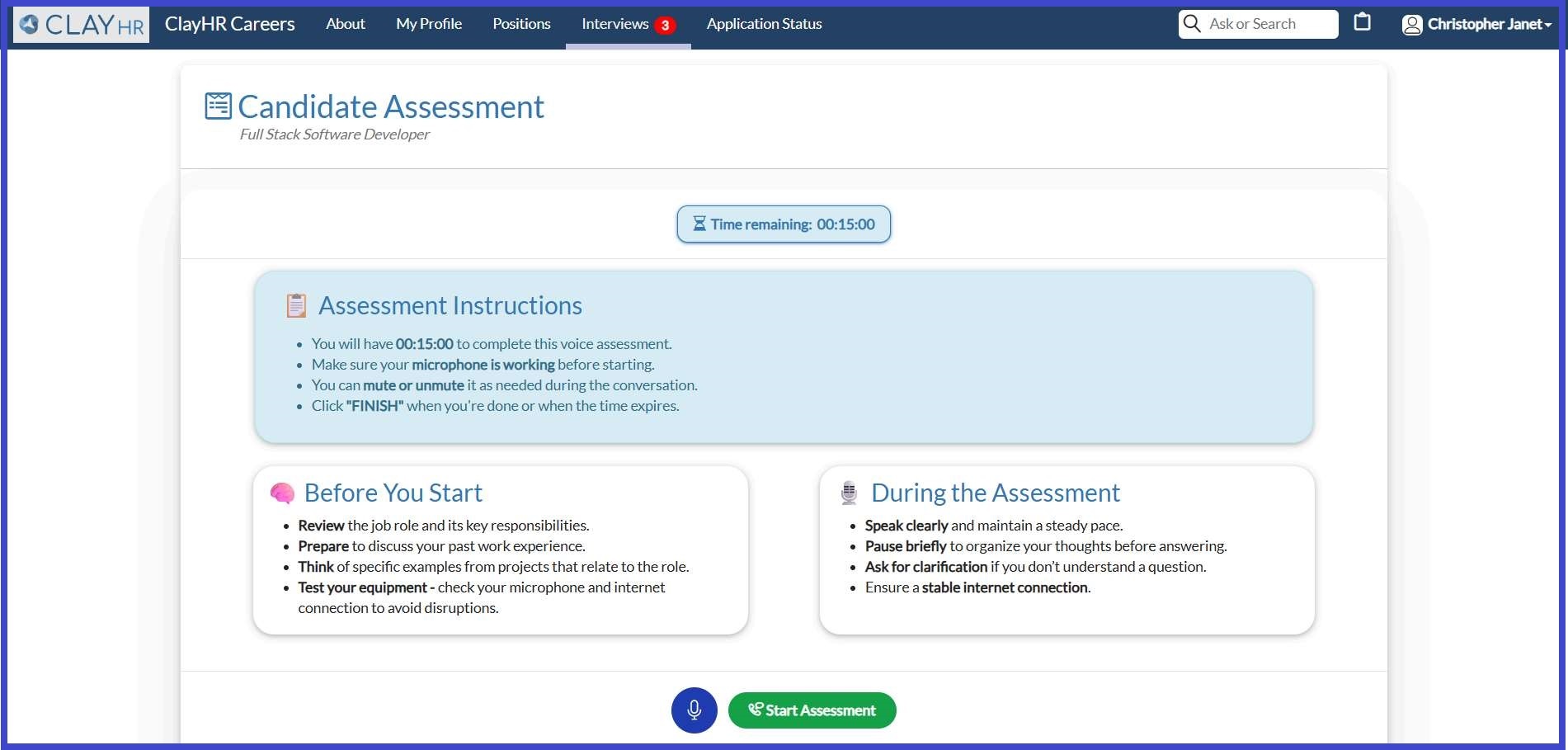Image resolution: width=1568 pixels, height=750 pixels.
Task: Toggle the round blue microphone mute button
Action: coord(695,710)
